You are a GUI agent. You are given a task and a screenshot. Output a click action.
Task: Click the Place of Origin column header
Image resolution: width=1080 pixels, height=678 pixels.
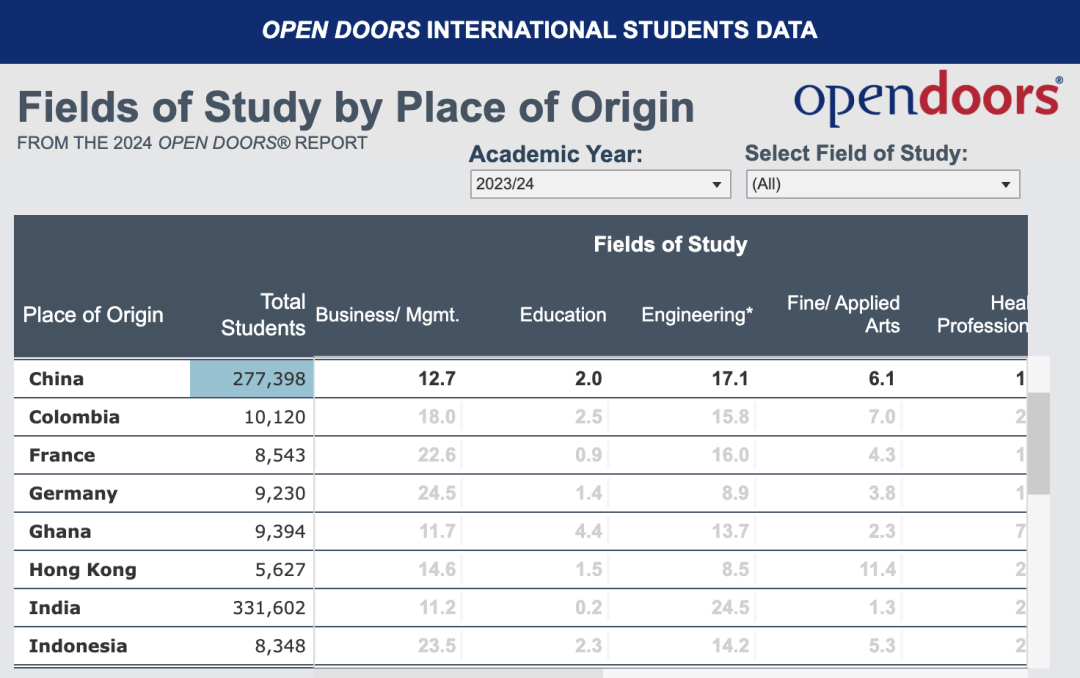93,315
